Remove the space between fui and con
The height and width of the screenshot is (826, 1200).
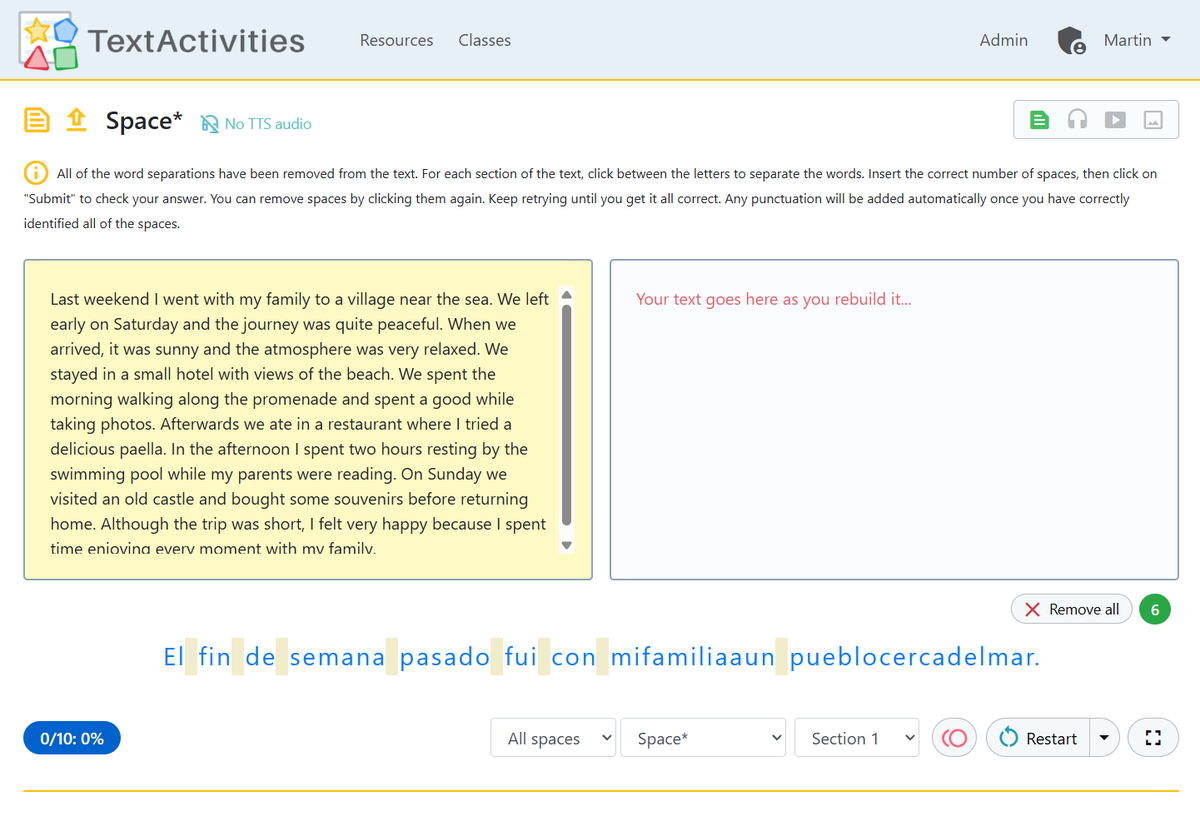pyautogui.click(x=544, y=657)
